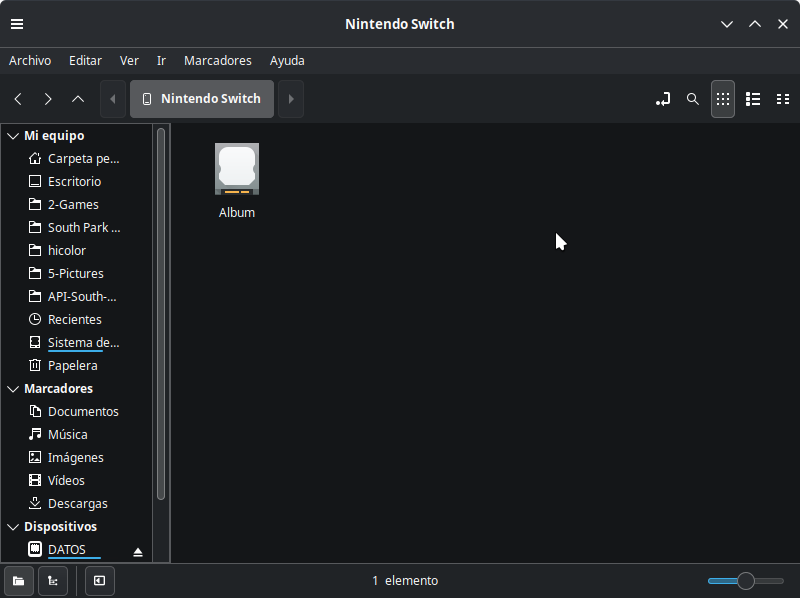Open Documentos bookmark
The image size is (800, 598).
pyautogui.click(x=77, y=412)
